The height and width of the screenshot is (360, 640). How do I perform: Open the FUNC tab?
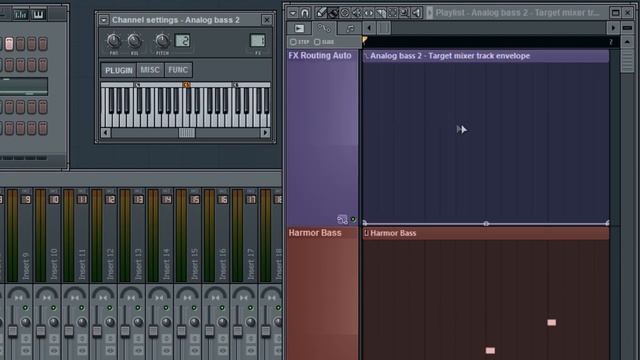pos(178,70)
